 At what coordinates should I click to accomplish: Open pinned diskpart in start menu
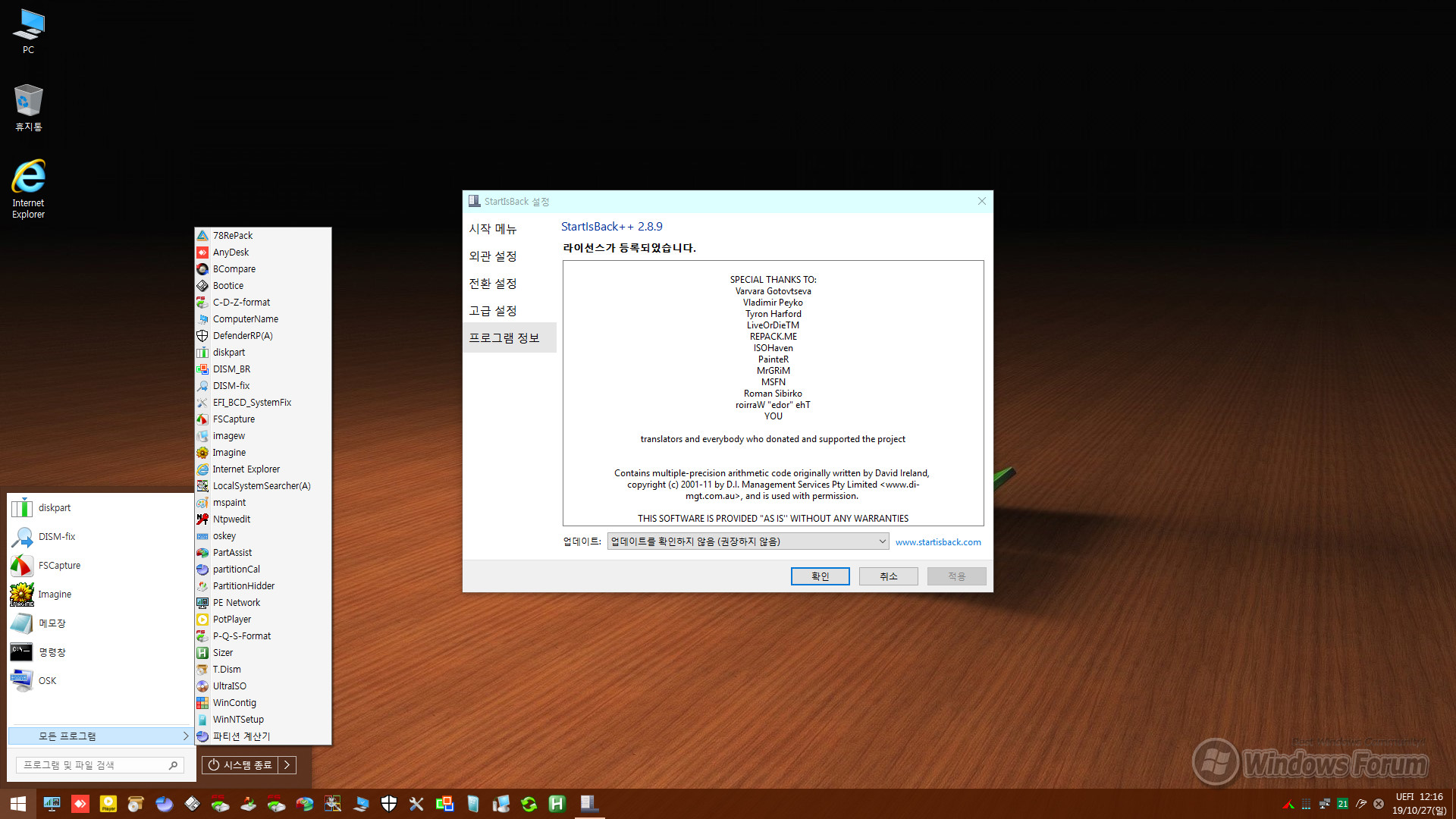(99, 508)
